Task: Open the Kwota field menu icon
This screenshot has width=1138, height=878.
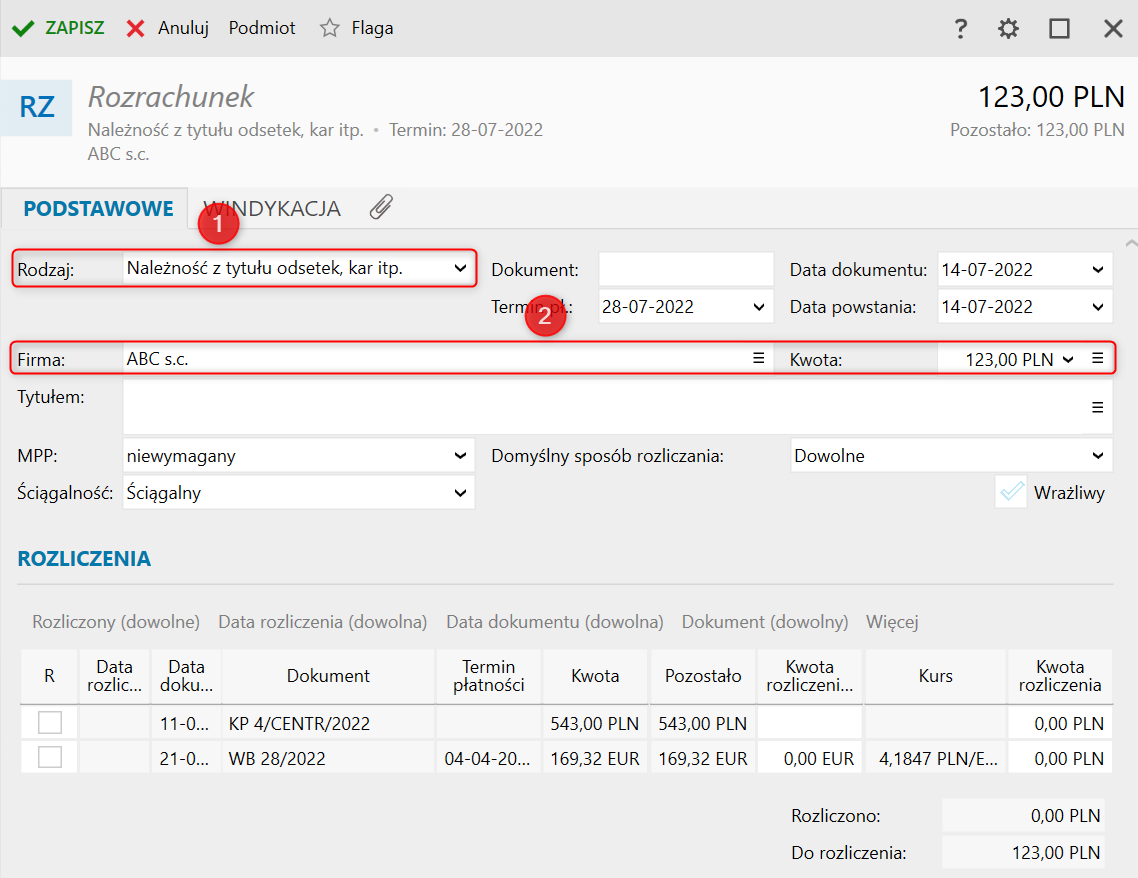Action: click(x=1097, y=358)
